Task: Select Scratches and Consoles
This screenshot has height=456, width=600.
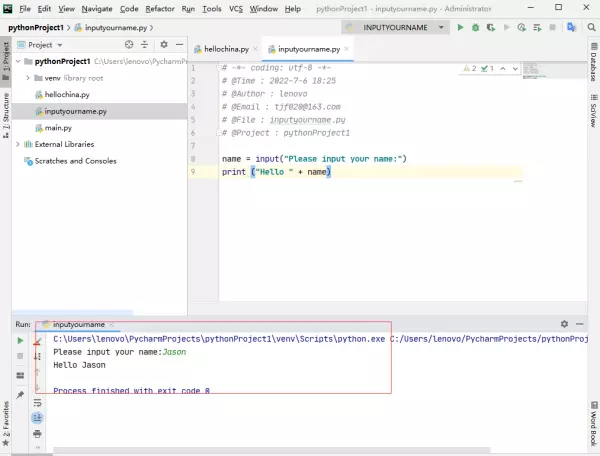Action: coord(75,161)
